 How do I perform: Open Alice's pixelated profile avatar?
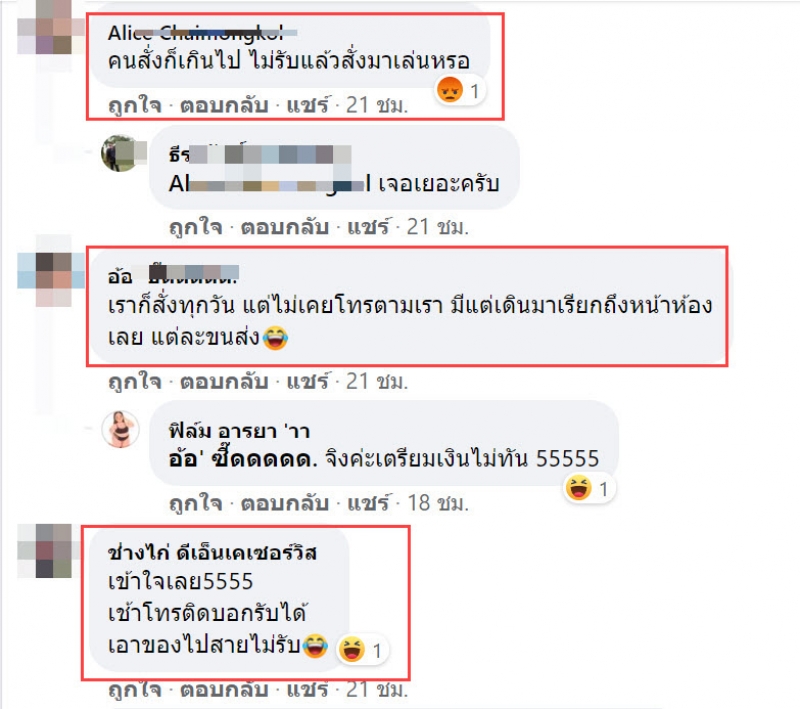click(x=51, y=28)
